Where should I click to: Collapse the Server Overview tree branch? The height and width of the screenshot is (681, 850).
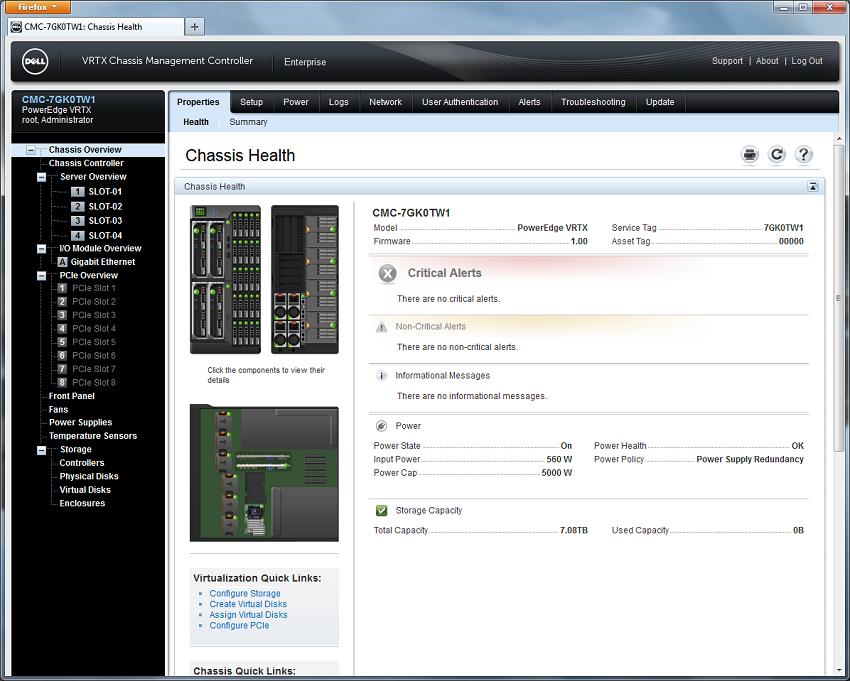point(40,176)
